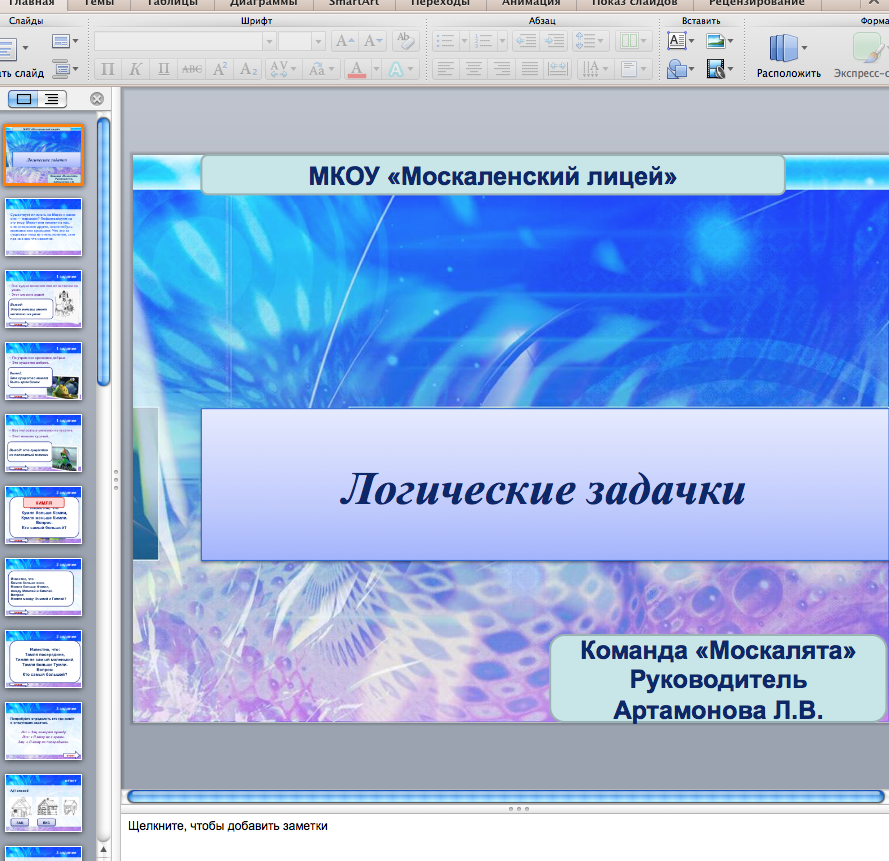The image size is (889, 861).
Task: Open the font size dropdown
Action: (x=318, y=41)
